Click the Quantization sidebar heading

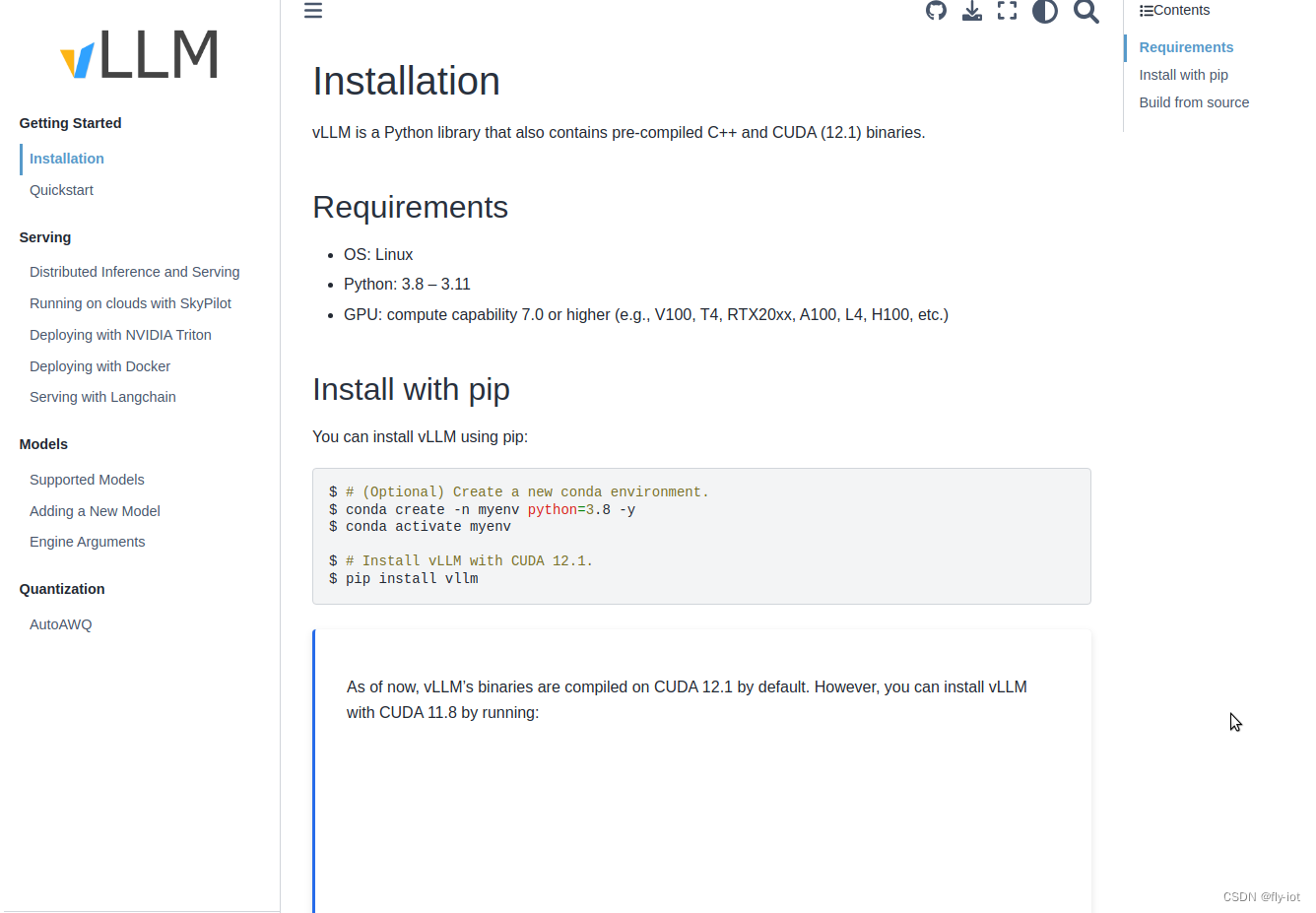(x=62, y=589)
